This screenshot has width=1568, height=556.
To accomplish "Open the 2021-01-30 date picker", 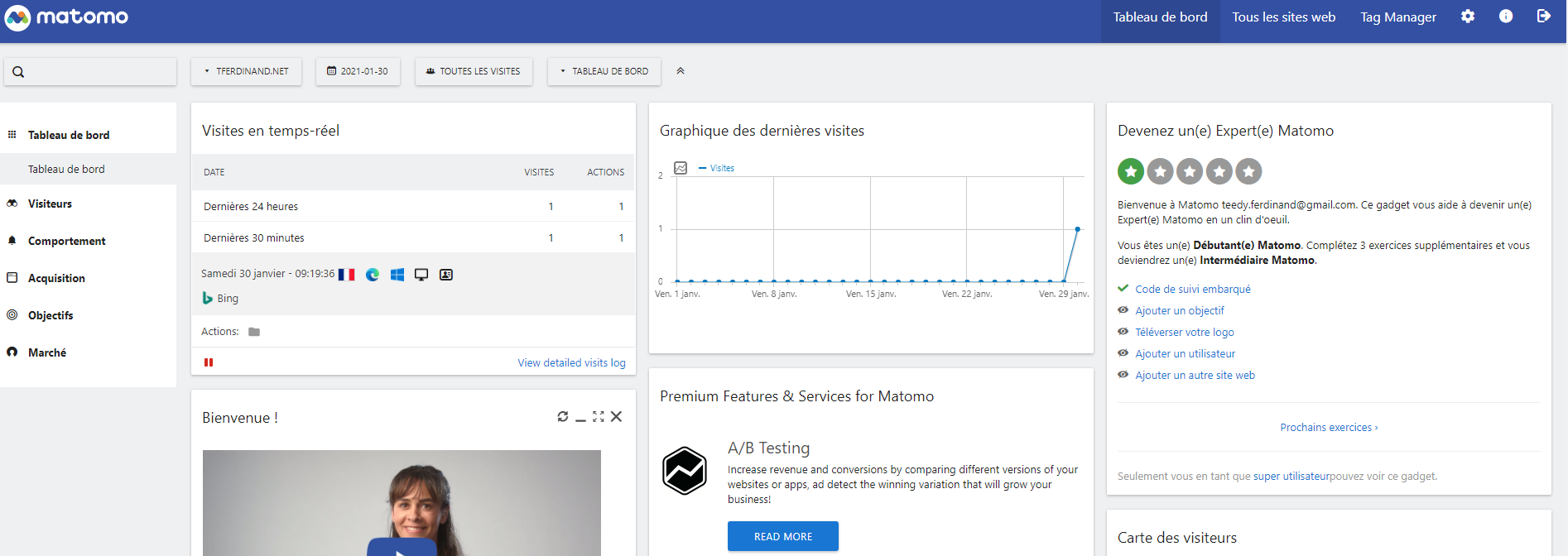I will pyautogui.click(x=358, y=71).
